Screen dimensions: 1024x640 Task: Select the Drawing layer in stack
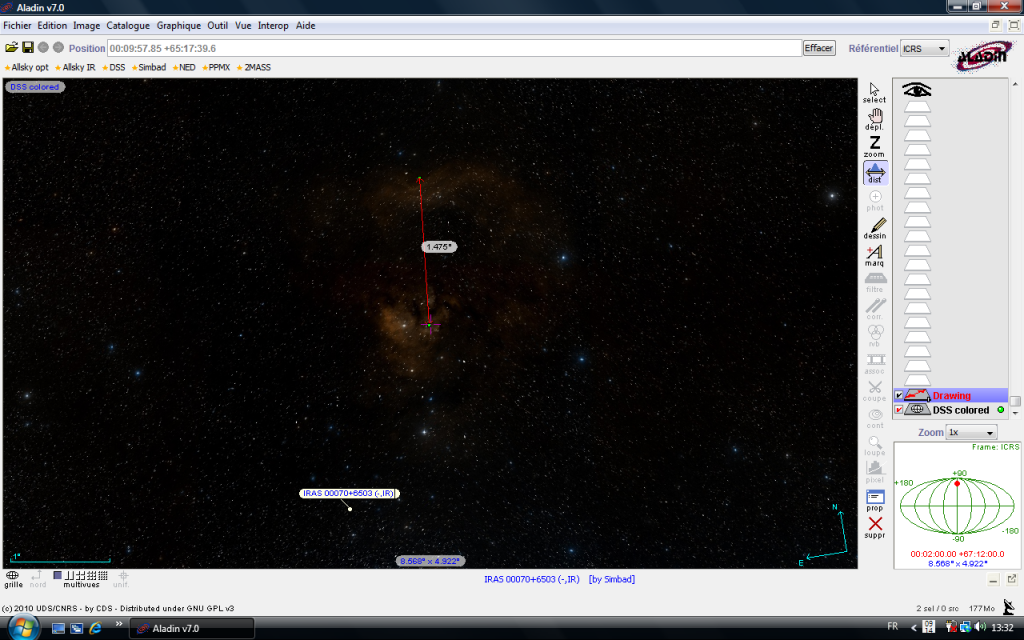(951, 395)
